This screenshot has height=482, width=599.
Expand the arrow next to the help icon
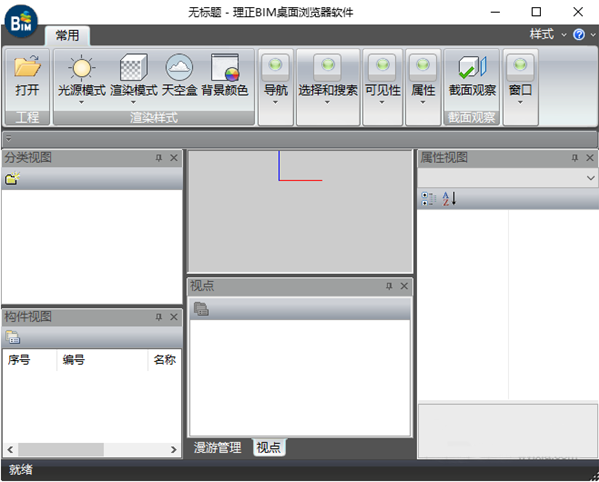coord(593,35)
